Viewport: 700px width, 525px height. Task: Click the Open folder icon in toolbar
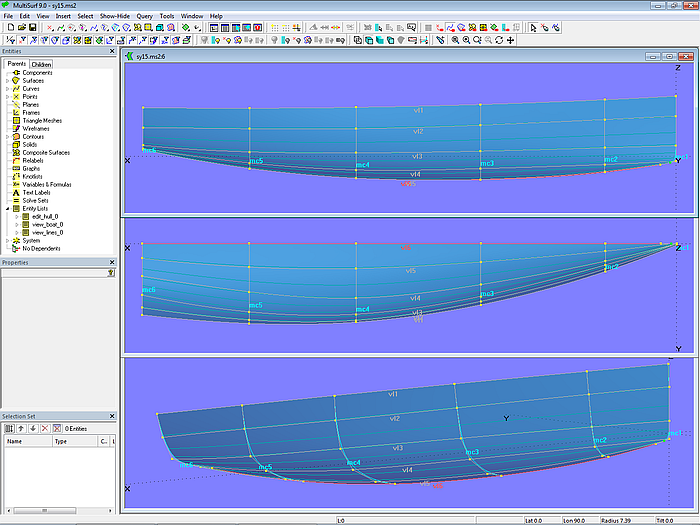click(20, 27)
